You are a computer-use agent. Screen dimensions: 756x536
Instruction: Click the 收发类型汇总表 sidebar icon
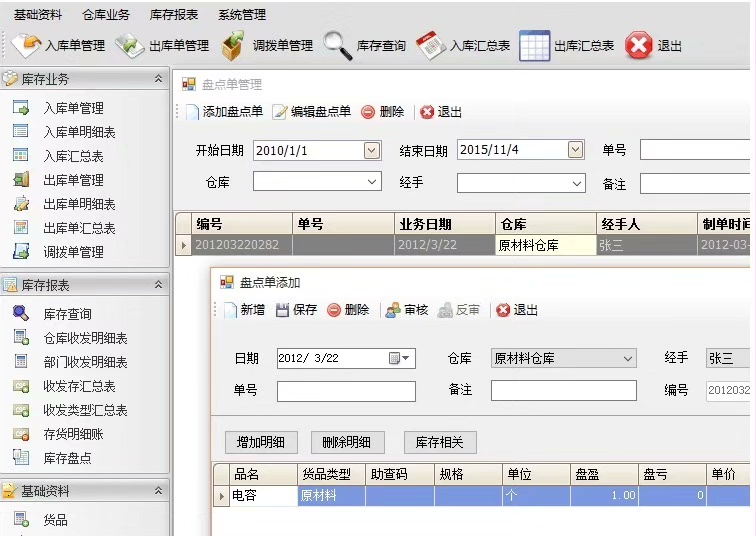pyautogui.click(x=21, y=409)
